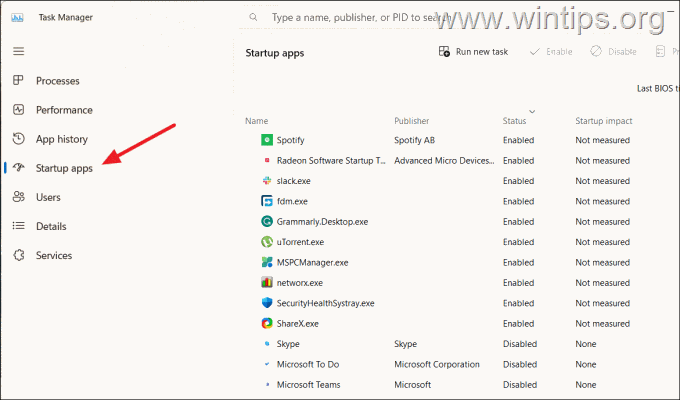Switch to the Startup apps page

pos(64,168)
